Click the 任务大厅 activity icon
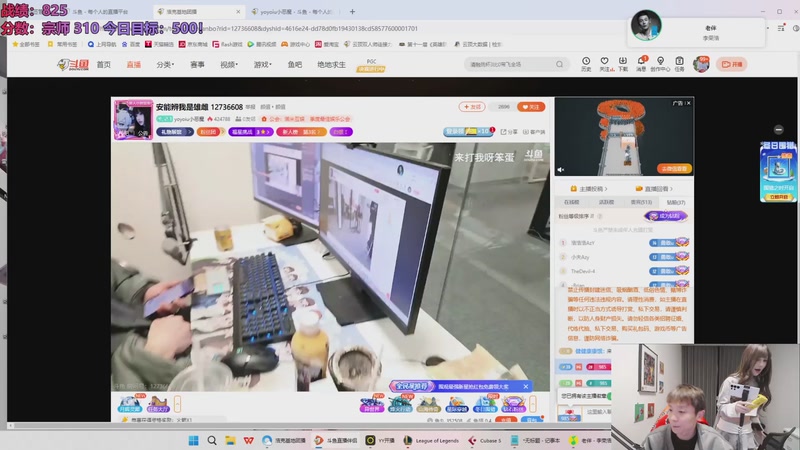Image resolution: width=800 pixels, height=450 pixels. point(158,404)
